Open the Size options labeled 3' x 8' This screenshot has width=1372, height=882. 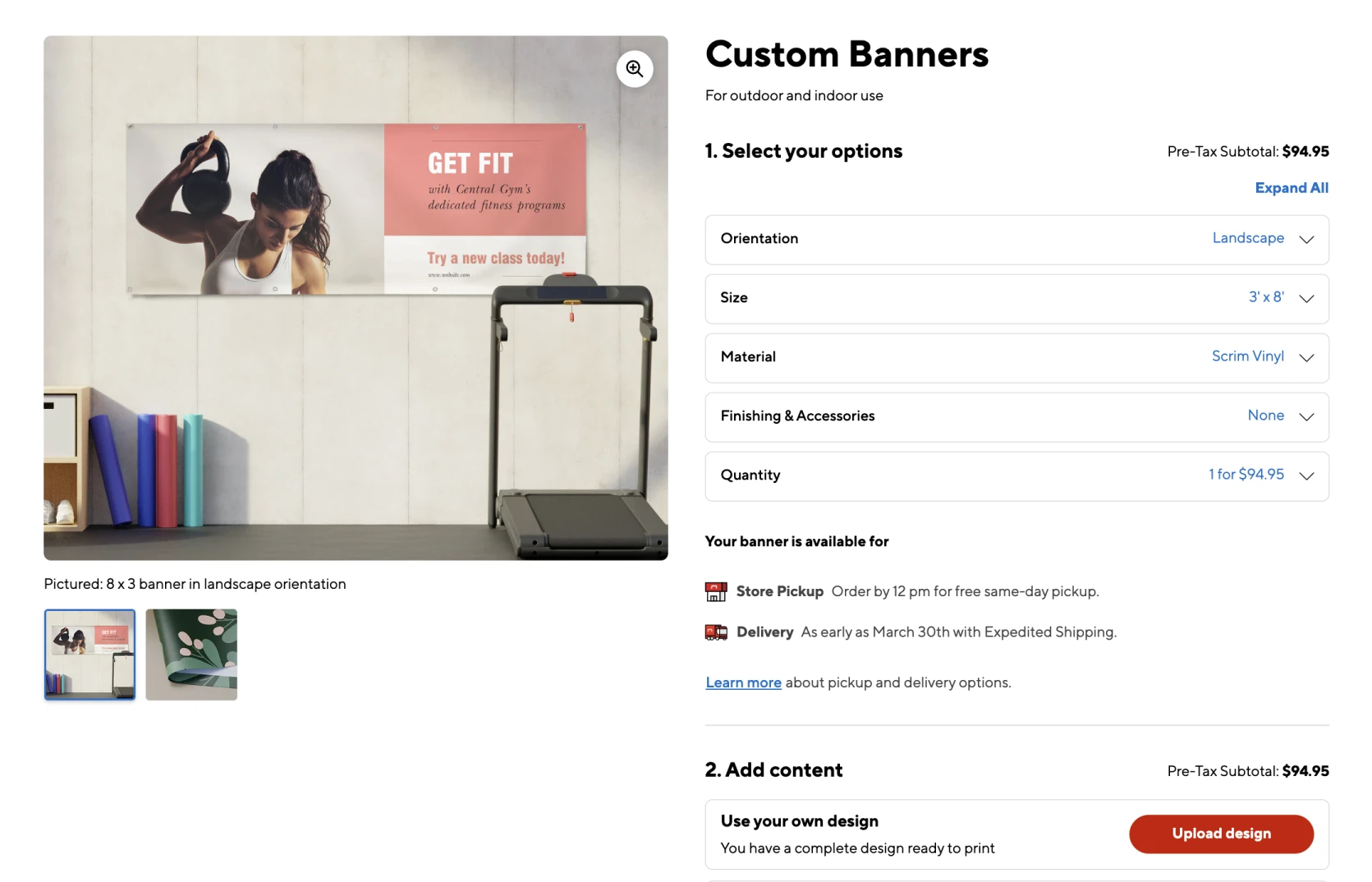(1016, 298)
